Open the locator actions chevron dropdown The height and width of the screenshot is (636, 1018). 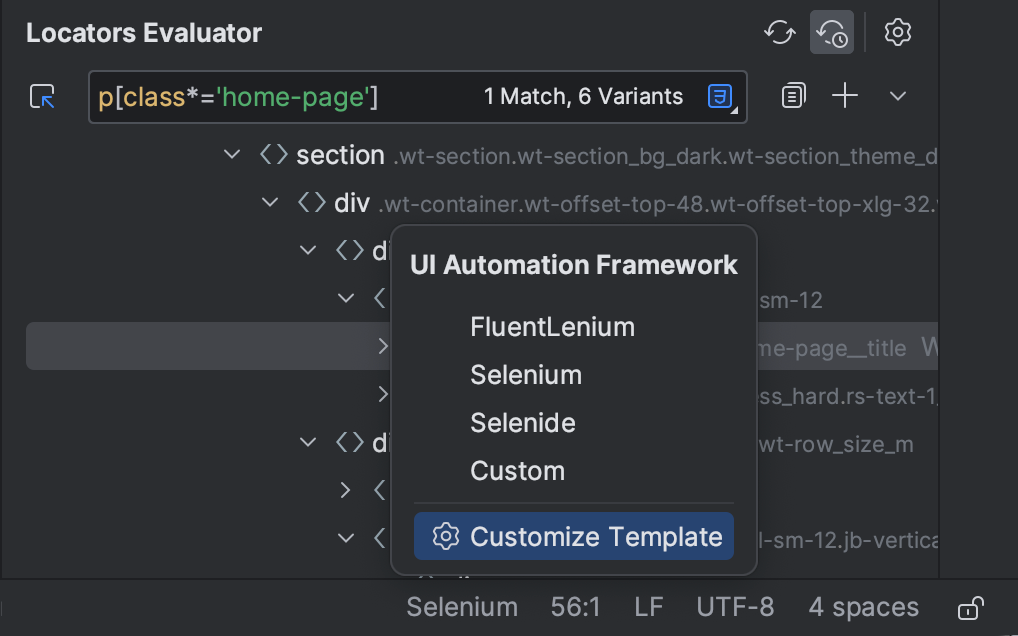click(x=897, y=95)
